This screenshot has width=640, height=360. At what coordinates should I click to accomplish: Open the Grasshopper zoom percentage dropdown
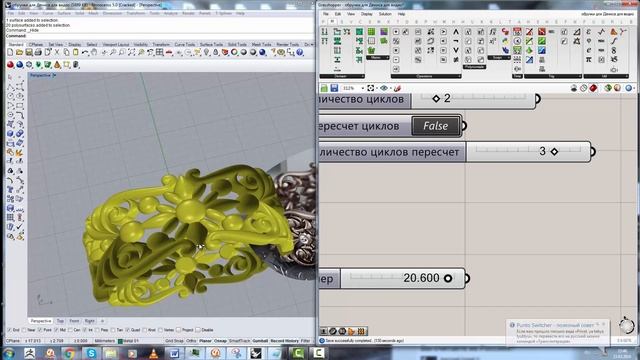[x=362, y=88]
